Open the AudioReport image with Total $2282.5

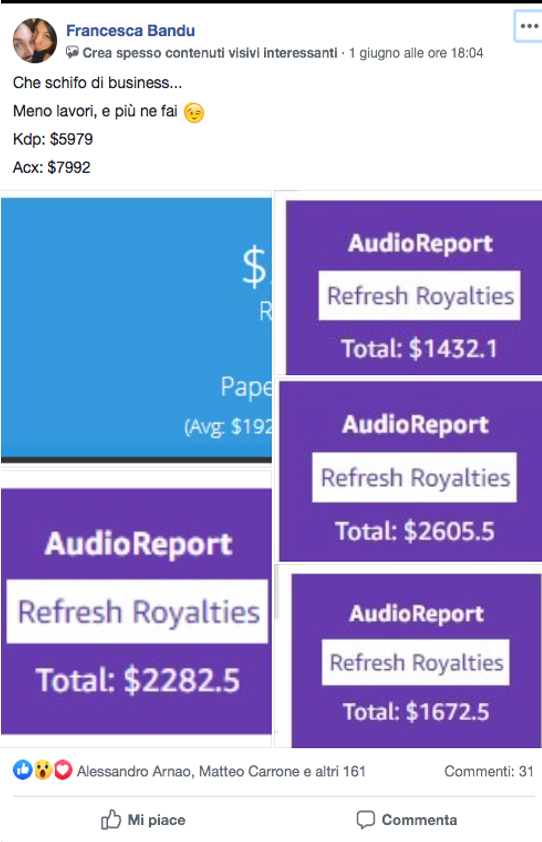tap(136, 611)
